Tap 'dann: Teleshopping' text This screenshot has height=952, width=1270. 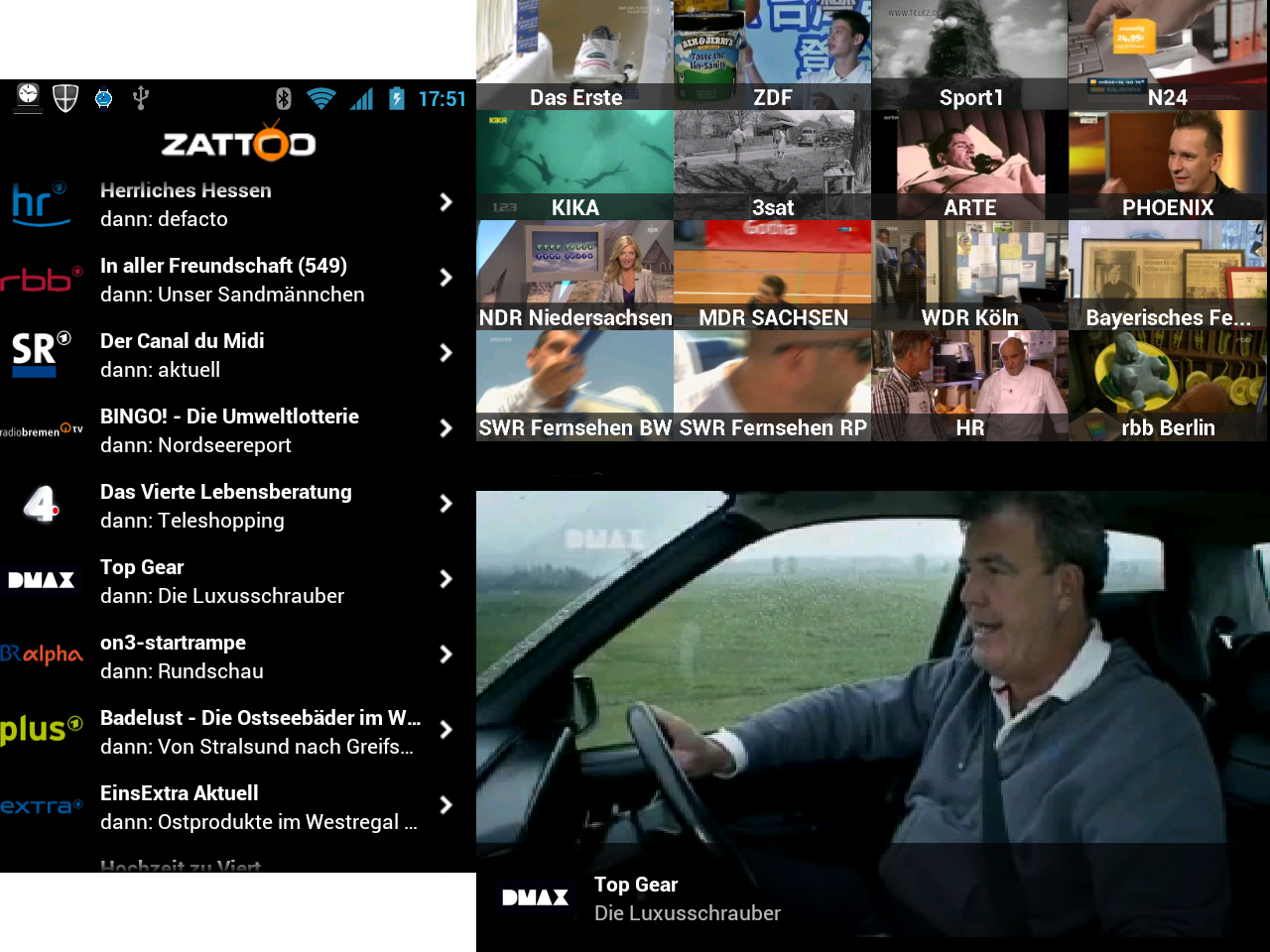192,521
